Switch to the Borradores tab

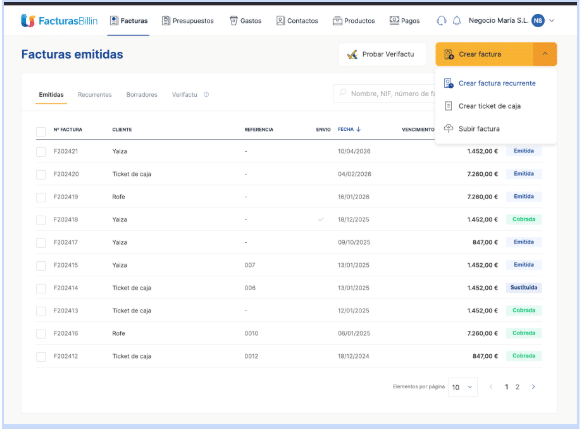point(142,95)
